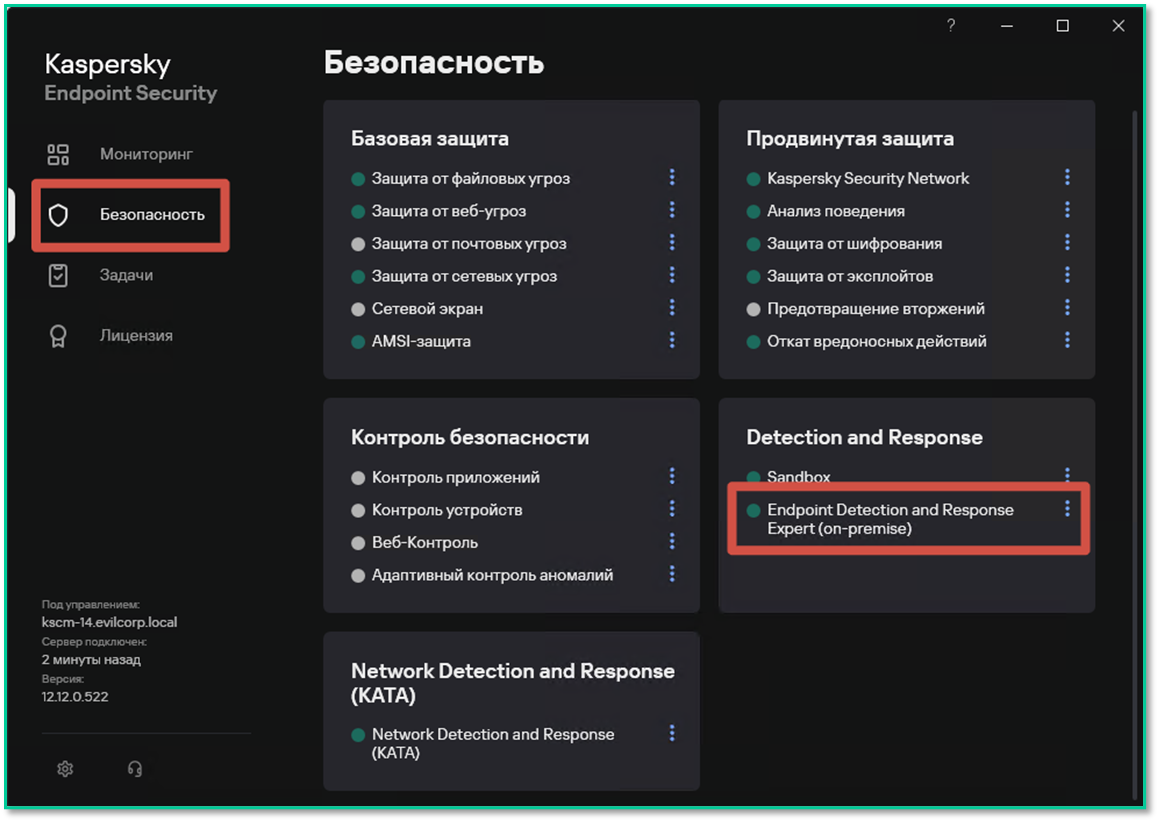Open the Sandbox component
The width and height of the screenshot is (1159, 822).
coord(798,477)
